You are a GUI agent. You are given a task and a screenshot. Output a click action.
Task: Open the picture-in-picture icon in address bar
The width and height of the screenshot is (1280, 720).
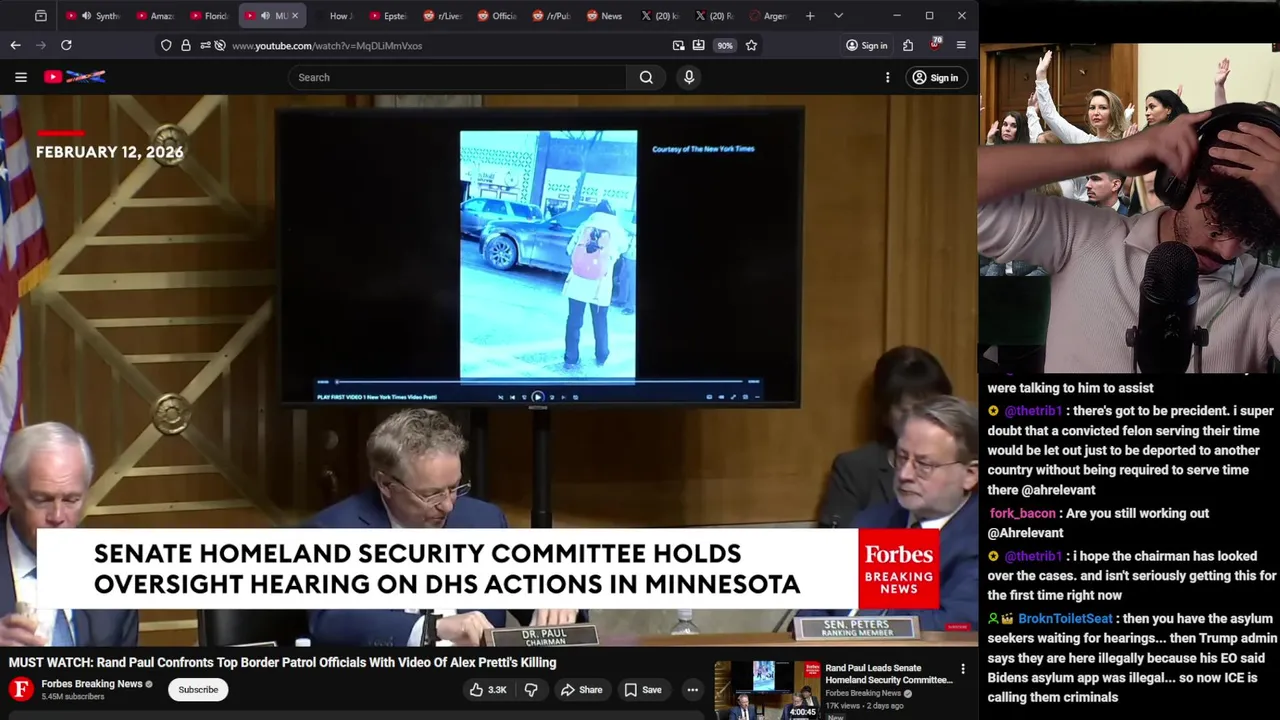coord(679,45)
